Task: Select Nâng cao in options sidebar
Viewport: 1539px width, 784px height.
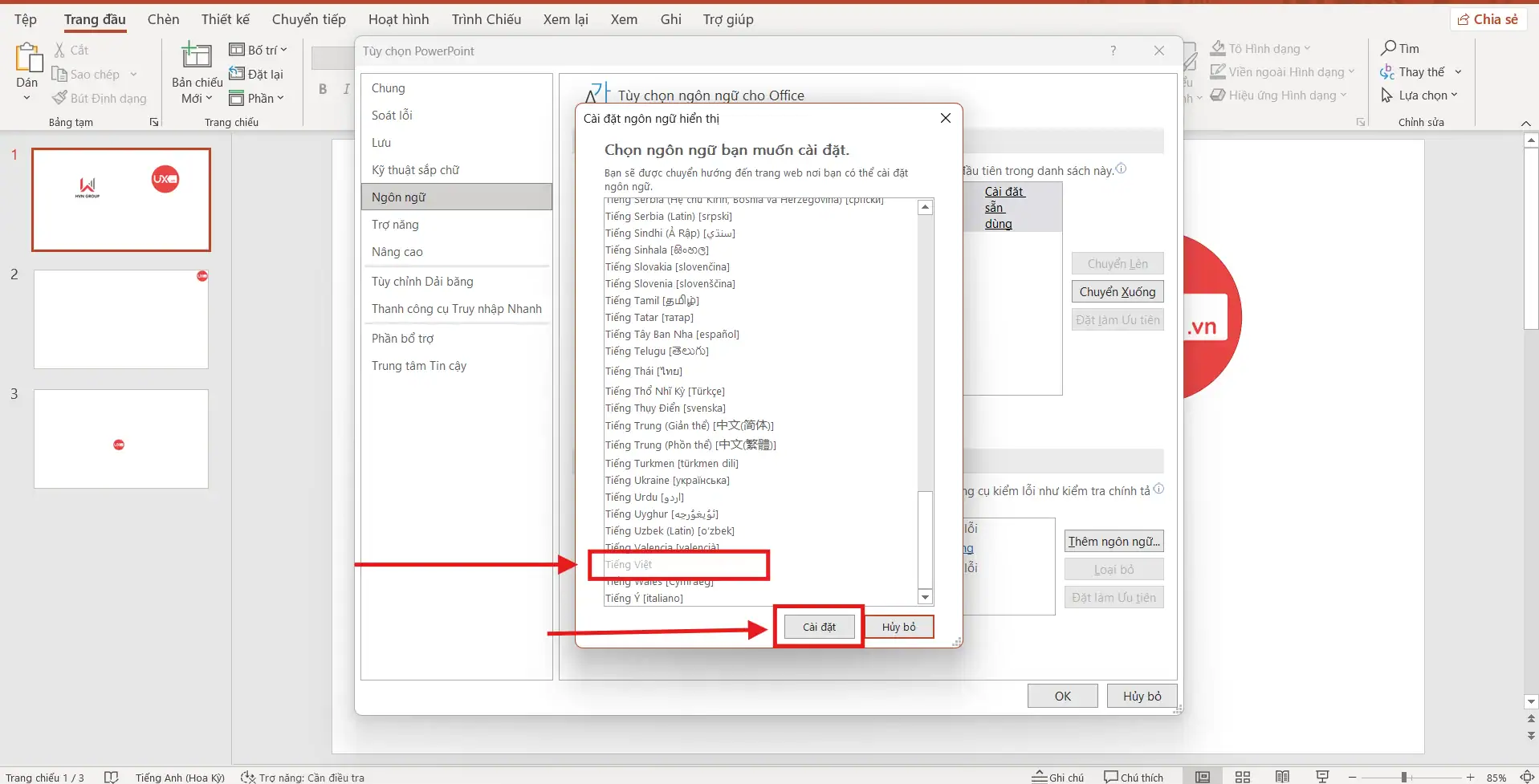Action: pyautogui.click(x=397, y=252)
